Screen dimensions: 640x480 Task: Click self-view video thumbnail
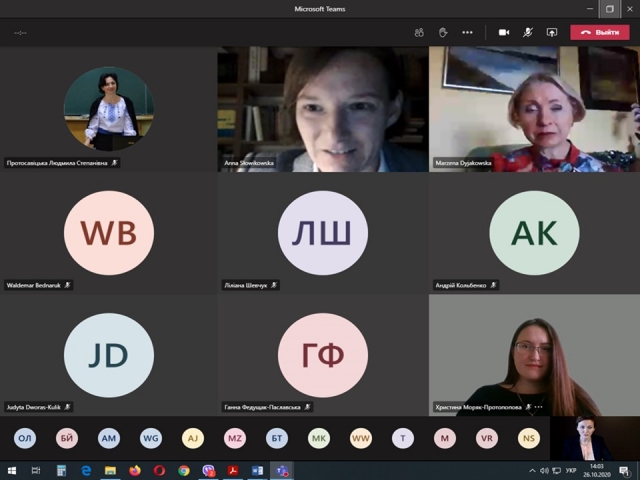(595, 438)
